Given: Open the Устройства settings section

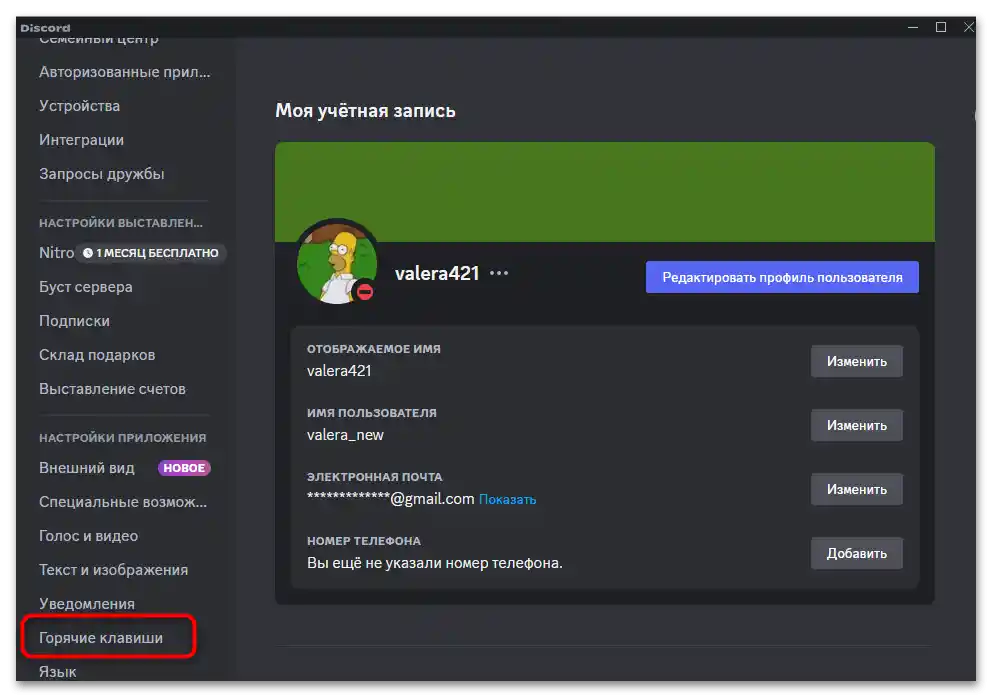Looking at the screenshot, I should pyautogui.click(x=80, y=105).
